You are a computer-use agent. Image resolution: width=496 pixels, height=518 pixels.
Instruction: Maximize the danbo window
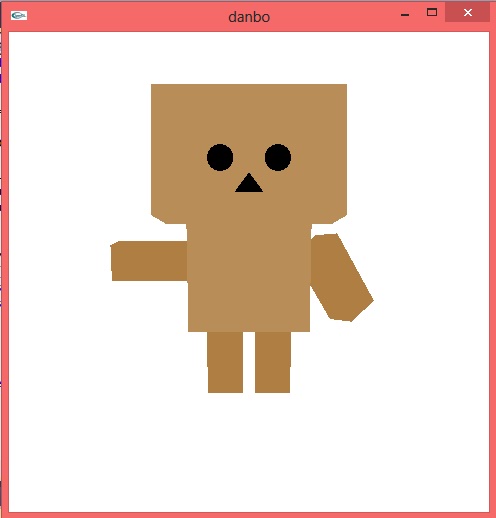pos(432,12)
